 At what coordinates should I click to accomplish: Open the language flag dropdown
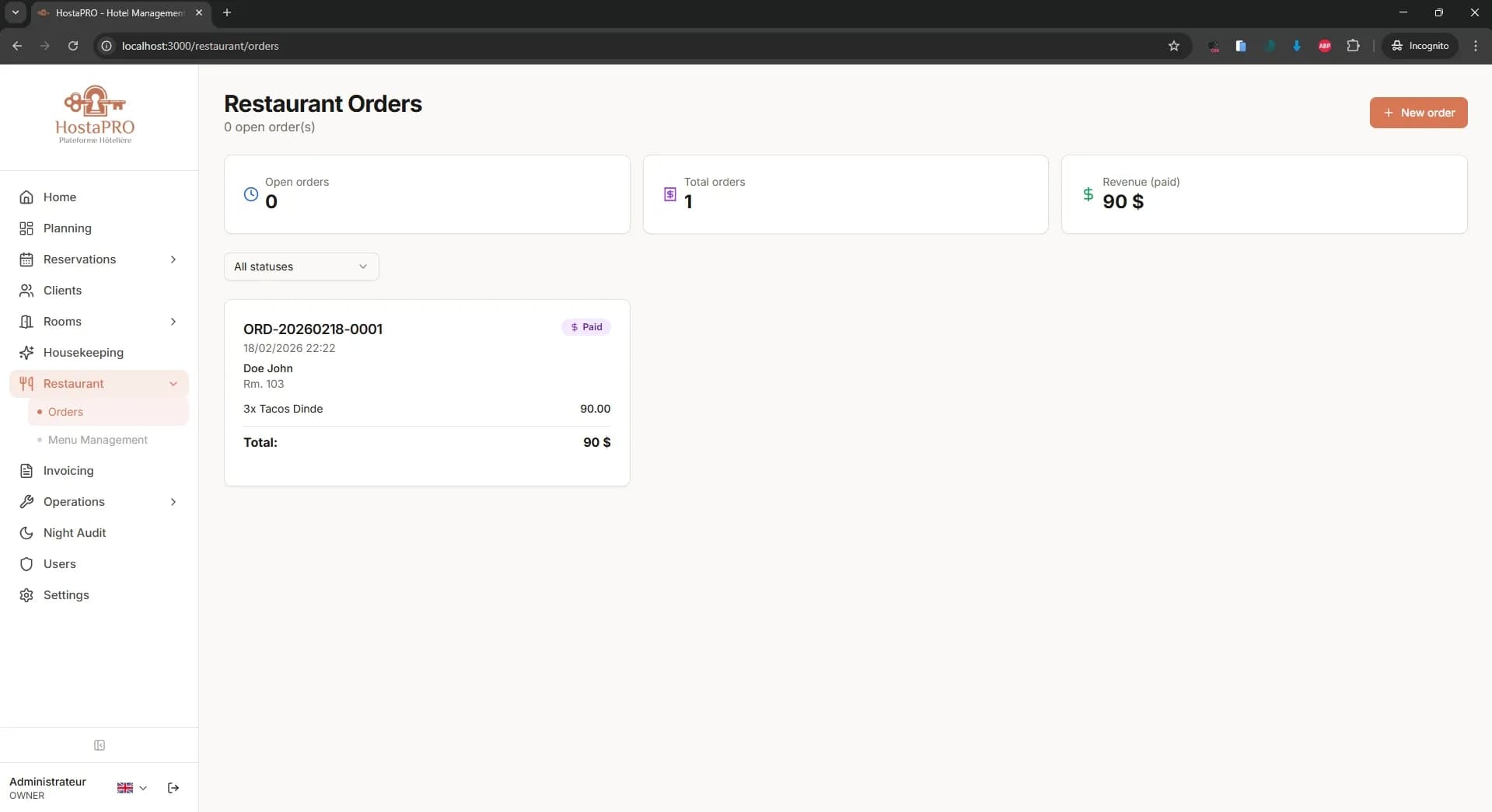click(x=131, y=787)
